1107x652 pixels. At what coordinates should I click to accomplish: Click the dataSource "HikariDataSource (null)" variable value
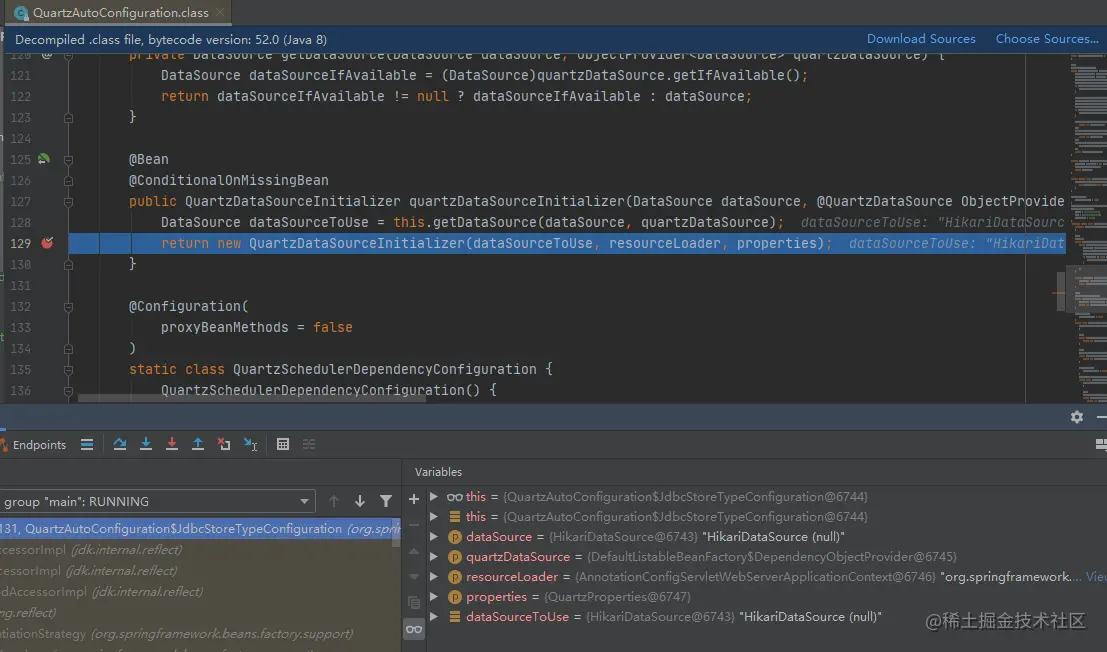[773, 537]
